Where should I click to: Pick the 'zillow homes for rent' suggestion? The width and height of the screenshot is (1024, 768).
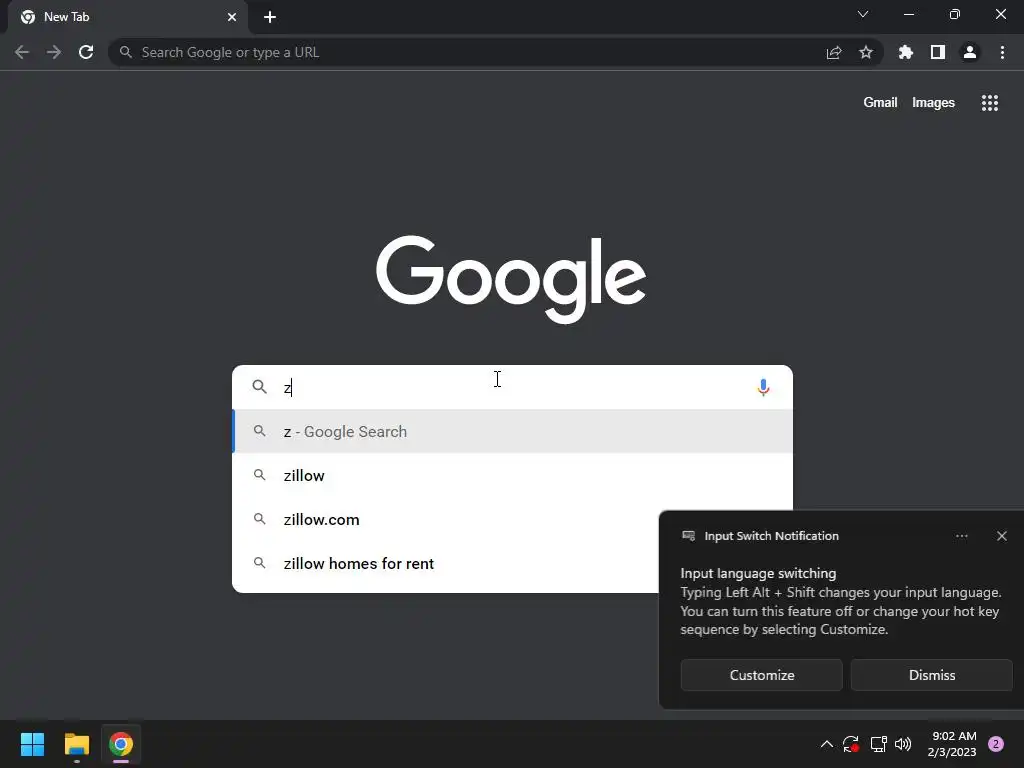[x=445, y=563]
